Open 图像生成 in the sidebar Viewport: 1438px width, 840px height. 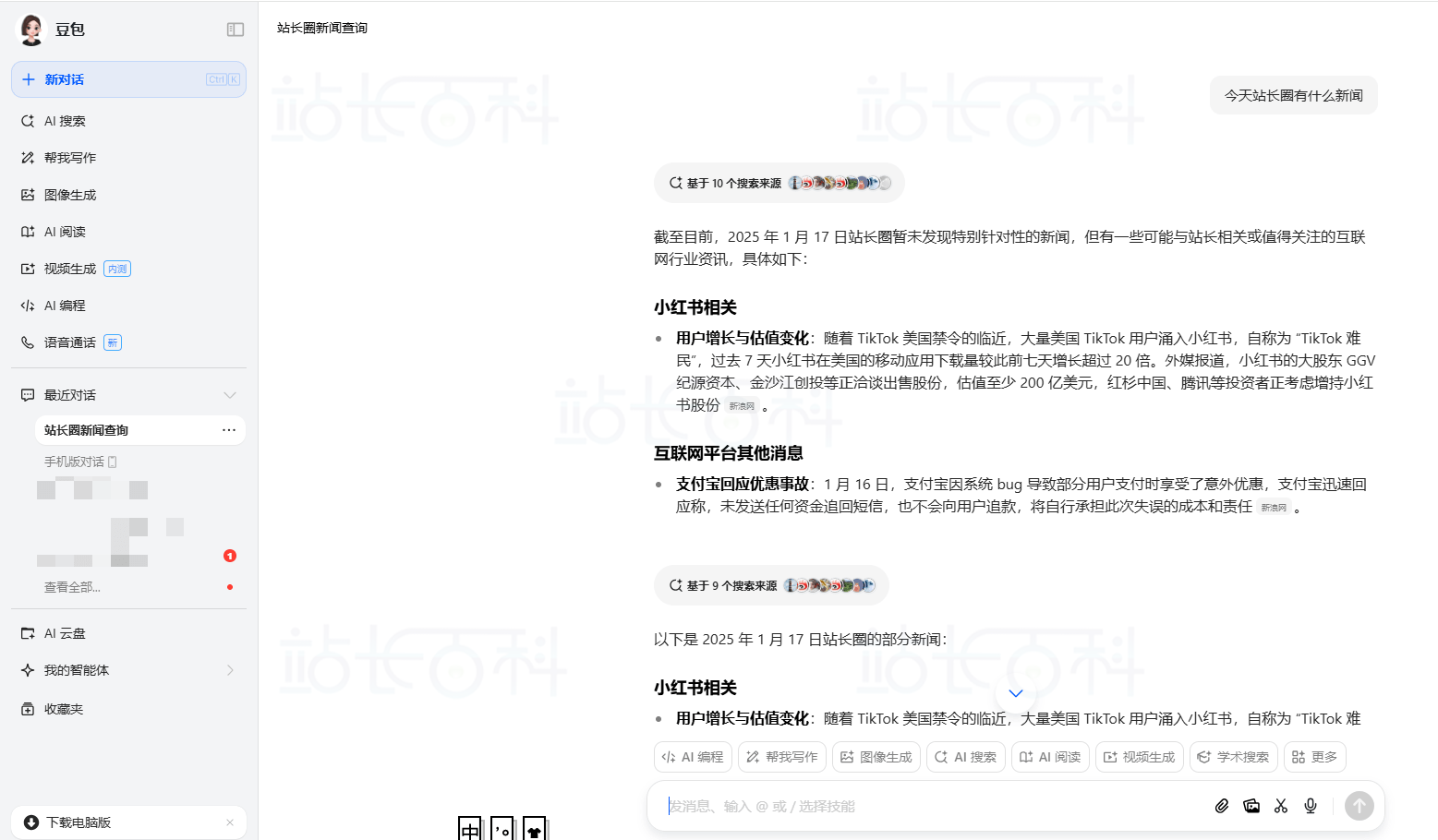click(x=128, y=195)
